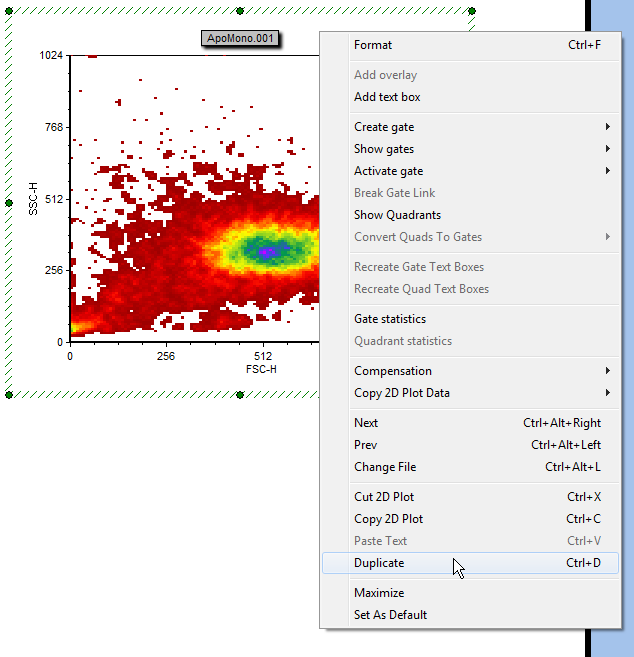Click the y-axis tick label 1024
This screenshot has width=634, height=657.
[x=51, y=55]
